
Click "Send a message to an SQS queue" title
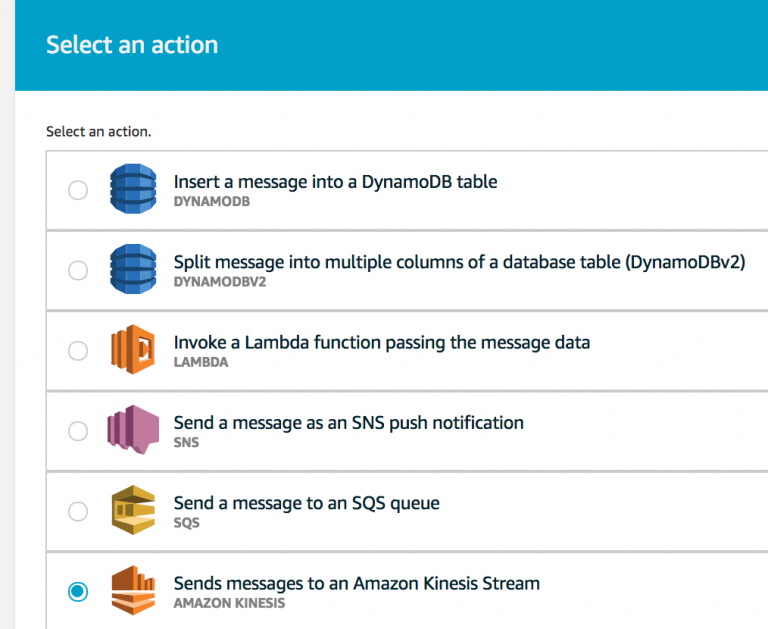(307, 503)
